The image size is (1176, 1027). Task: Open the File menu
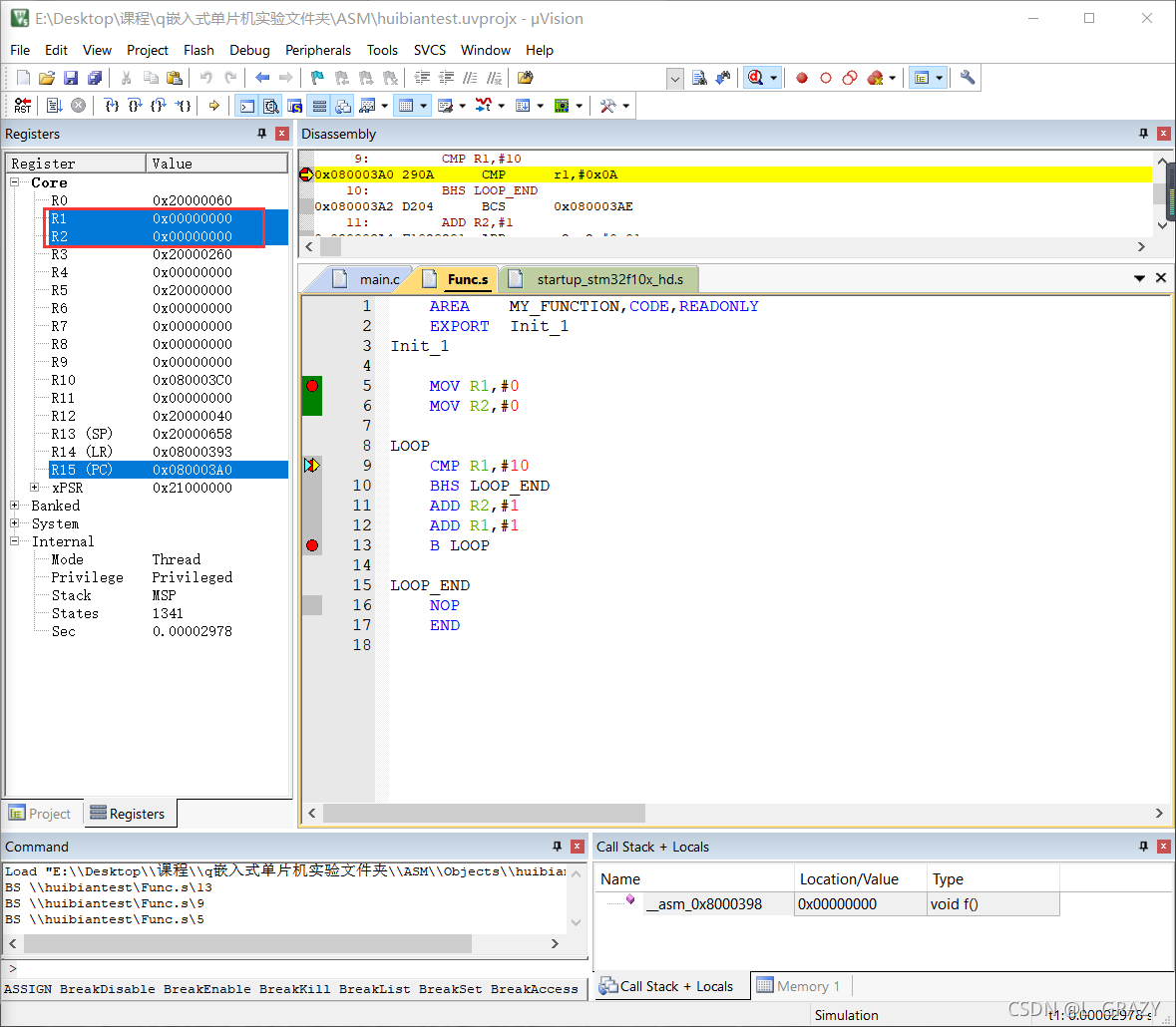click(x=20, y=50)
